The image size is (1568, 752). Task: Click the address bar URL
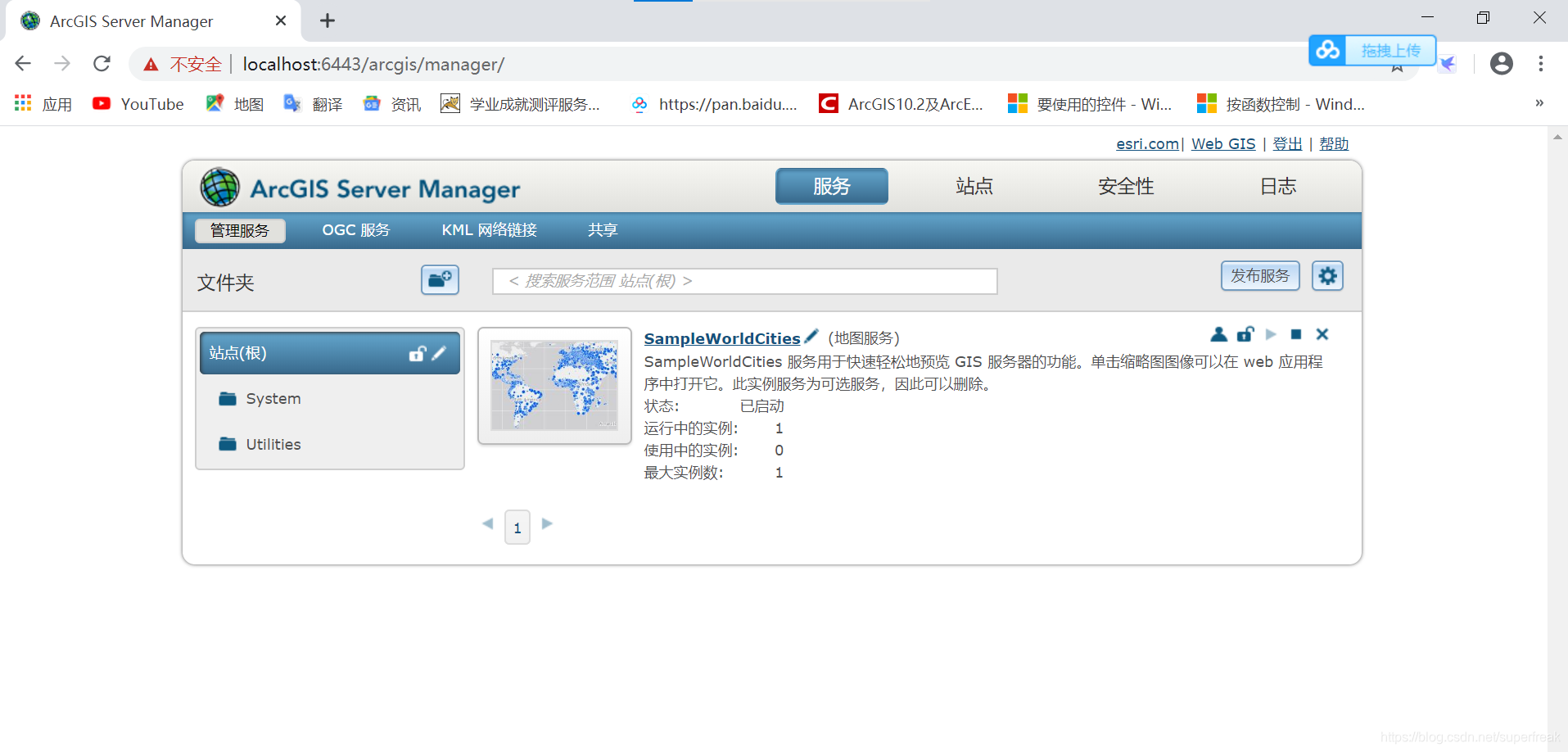373,64
